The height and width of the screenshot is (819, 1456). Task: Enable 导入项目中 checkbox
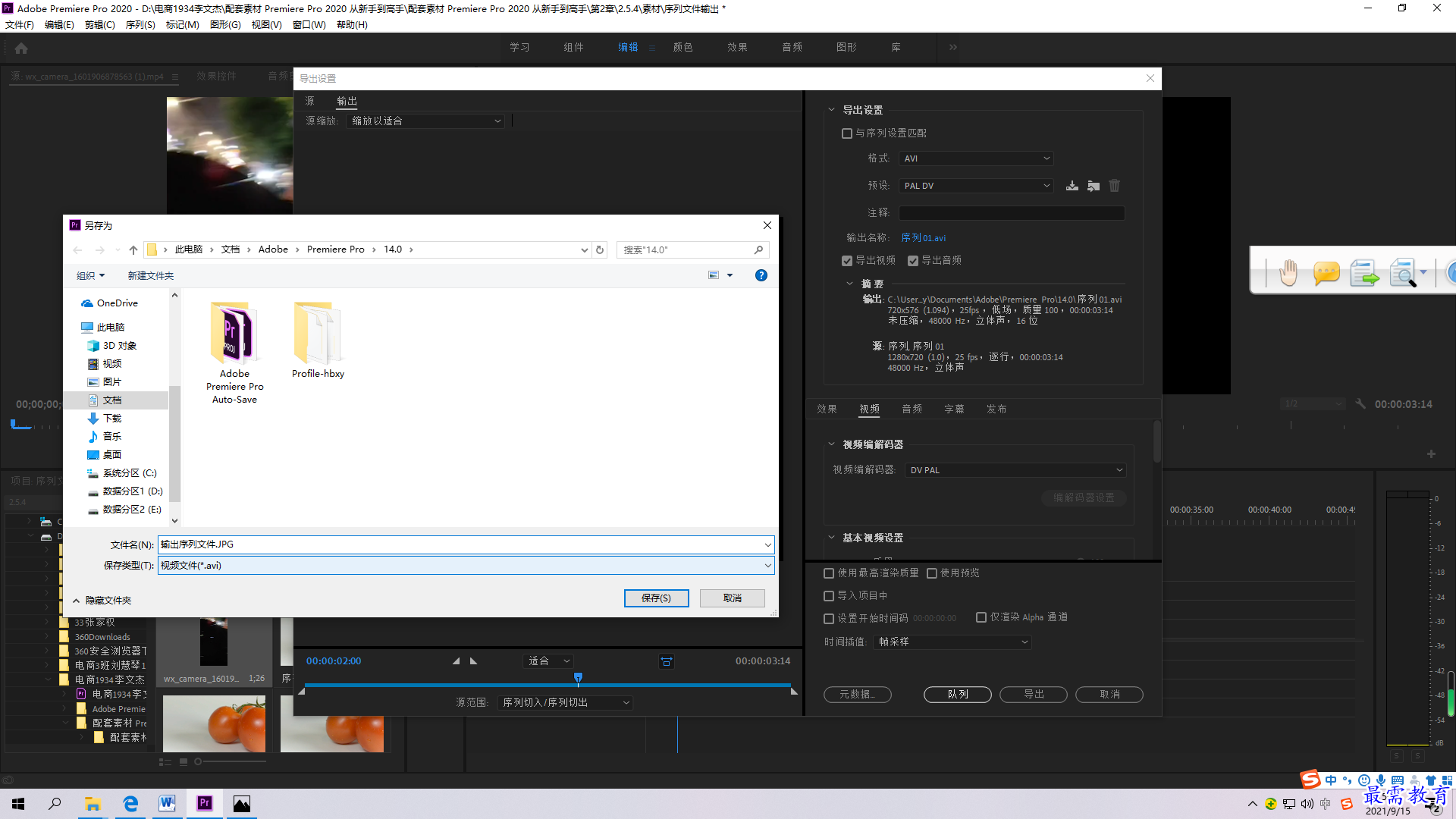(x=829, y=596)
